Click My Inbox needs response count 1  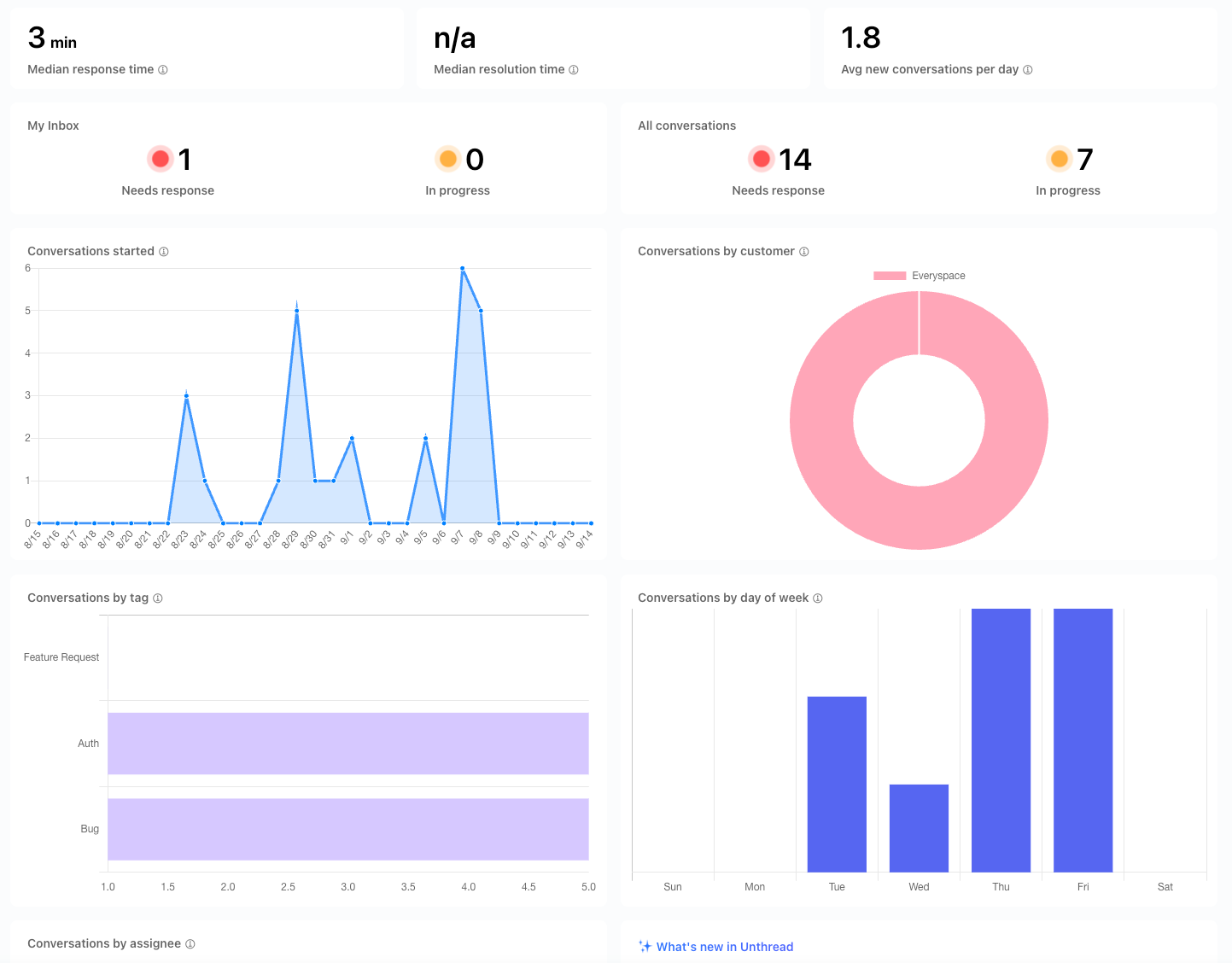(184, 160)
